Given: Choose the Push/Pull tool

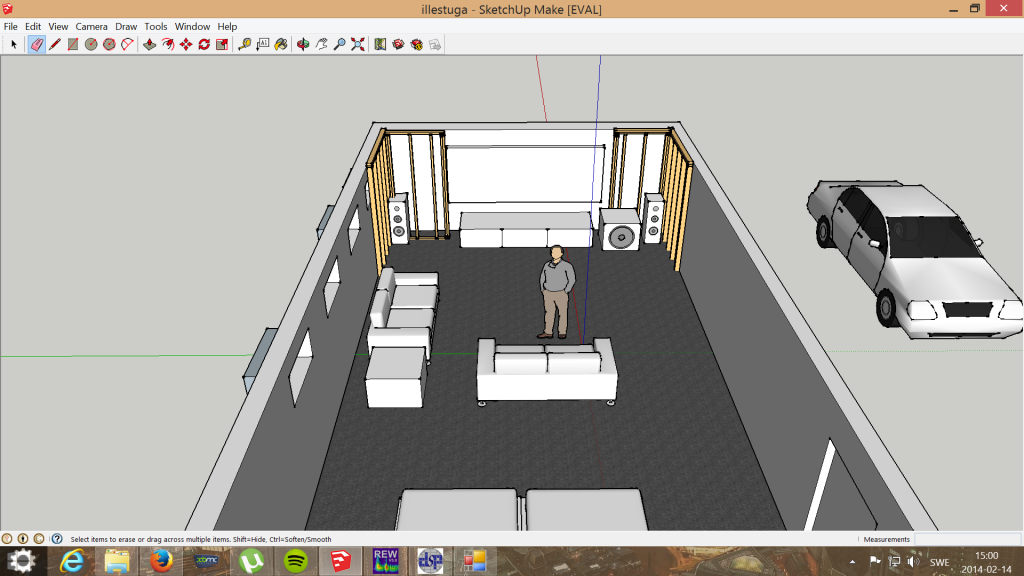Looking at the screenshot, I should click(149, 44).
